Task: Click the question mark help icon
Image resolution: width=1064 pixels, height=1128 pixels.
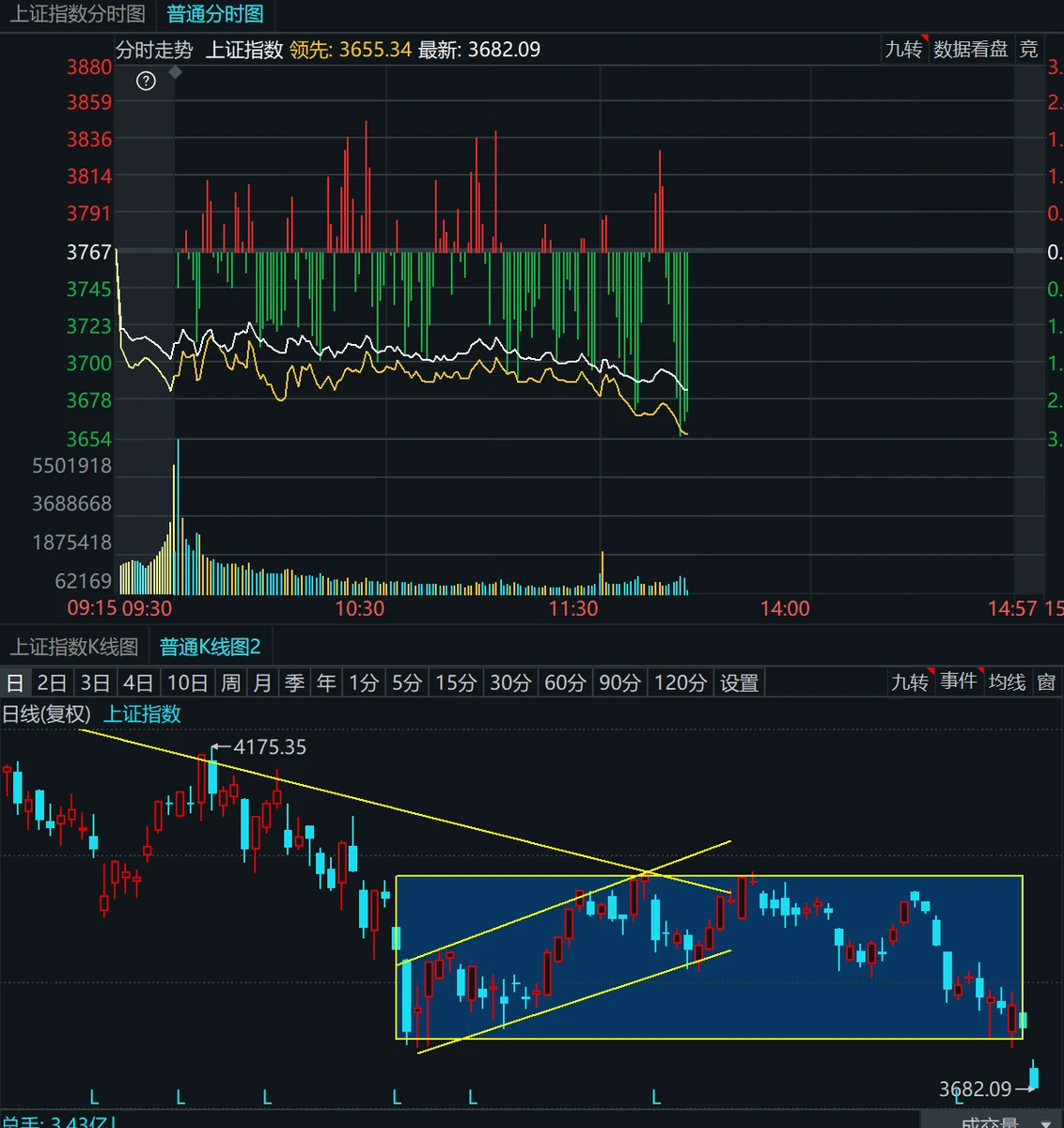Action: 146,81
